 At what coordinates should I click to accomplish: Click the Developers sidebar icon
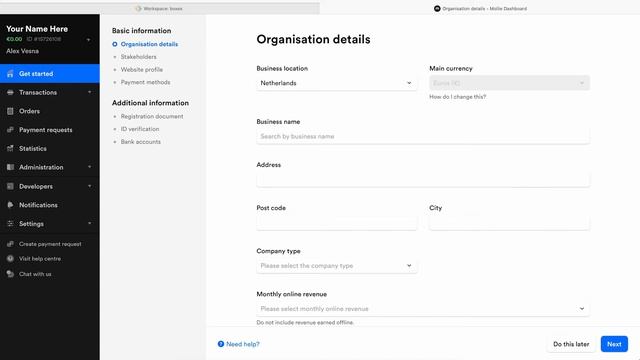tap(10, 186)
